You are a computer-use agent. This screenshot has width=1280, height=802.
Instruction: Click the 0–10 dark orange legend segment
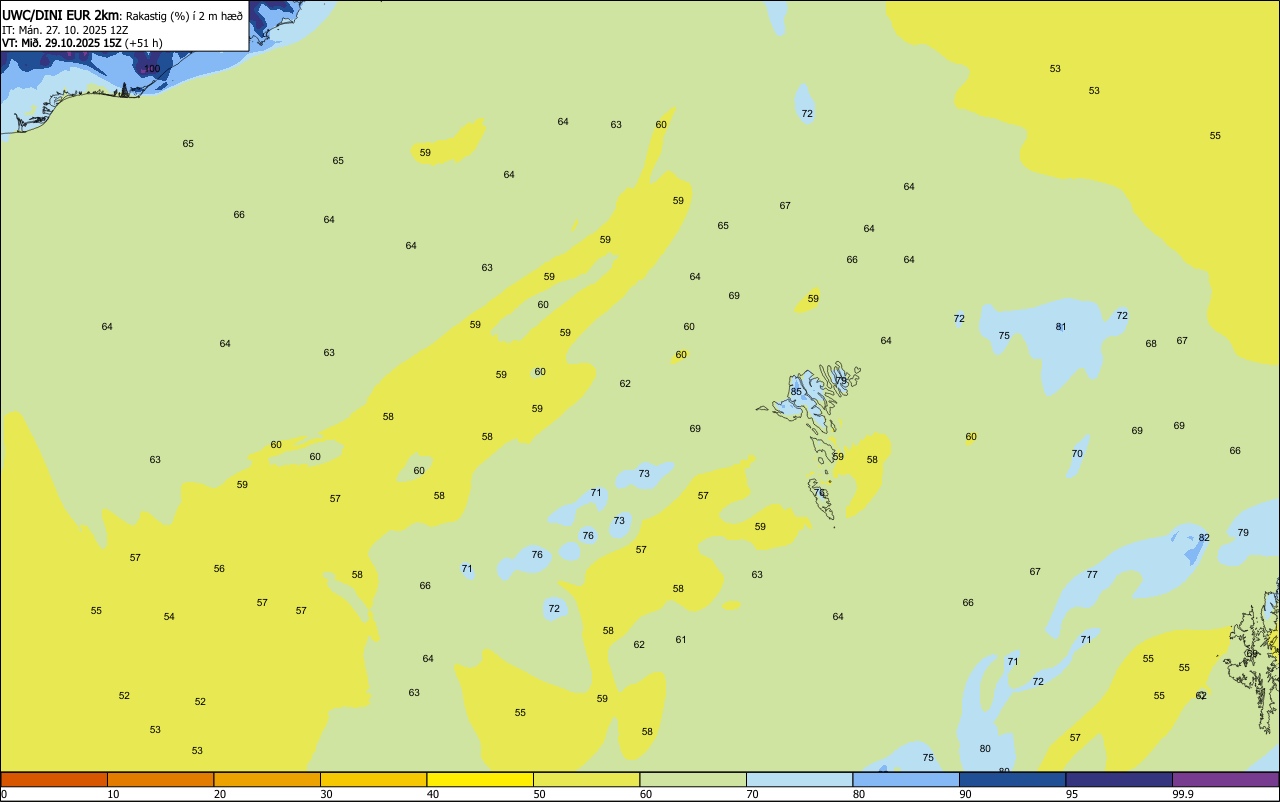click(54, 779)
